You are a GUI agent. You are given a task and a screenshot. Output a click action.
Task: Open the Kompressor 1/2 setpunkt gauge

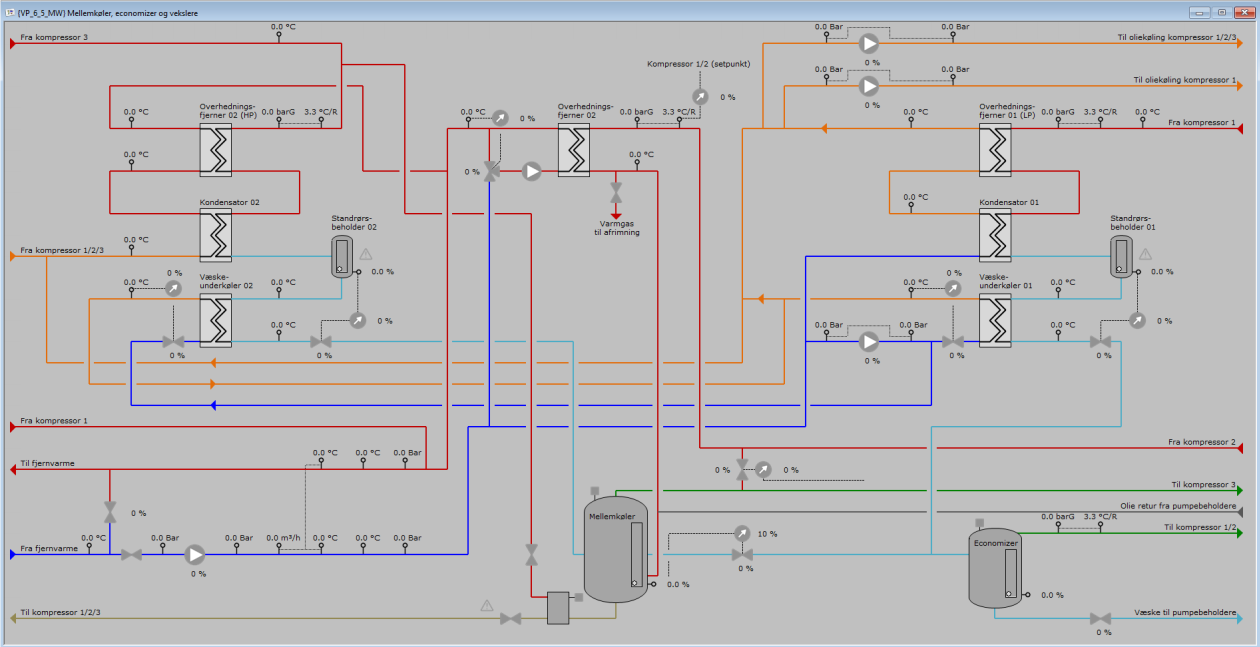[x=700, y=97]
